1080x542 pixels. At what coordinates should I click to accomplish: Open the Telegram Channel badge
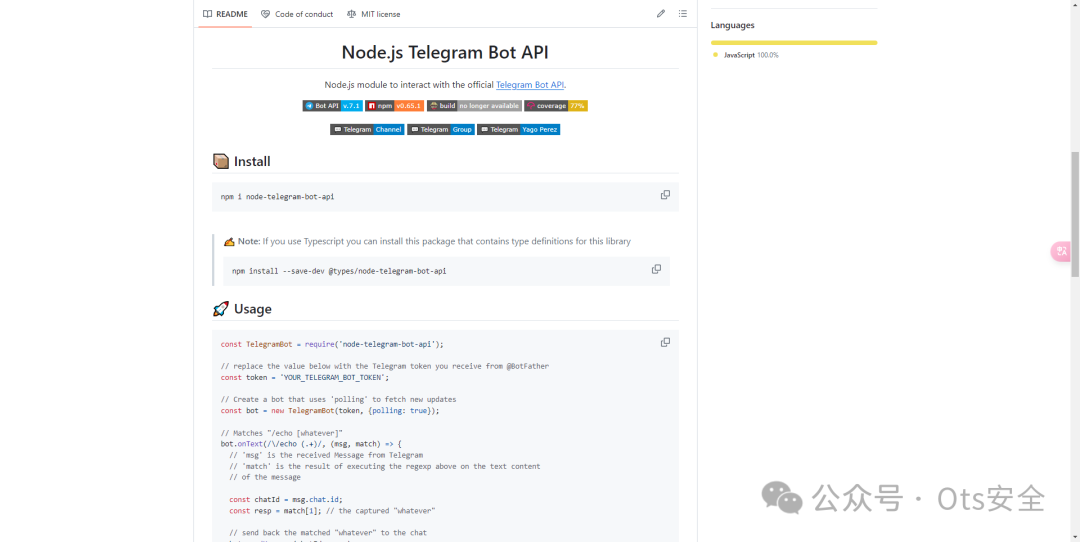click(x=367, y=129)
